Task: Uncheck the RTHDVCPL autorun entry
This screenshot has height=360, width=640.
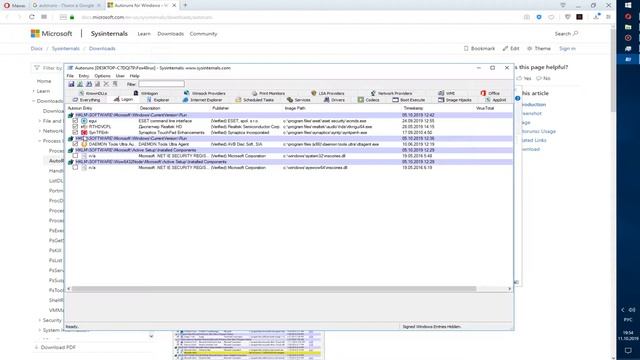Action: coord(75,127)
